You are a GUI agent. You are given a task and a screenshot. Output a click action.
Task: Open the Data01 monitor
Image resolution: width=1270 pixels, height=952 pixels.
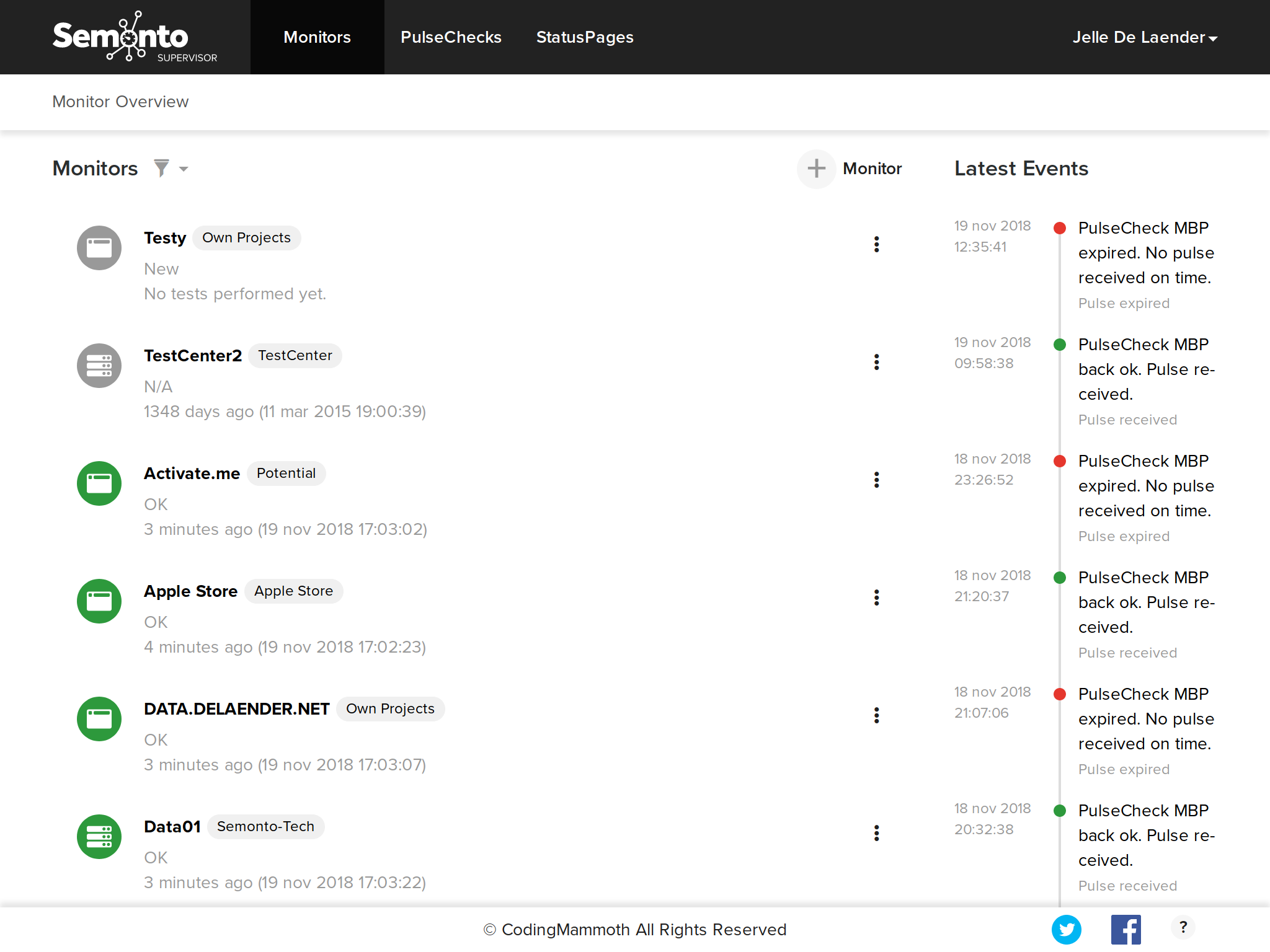pyautogui.click(x=172, y=827)
